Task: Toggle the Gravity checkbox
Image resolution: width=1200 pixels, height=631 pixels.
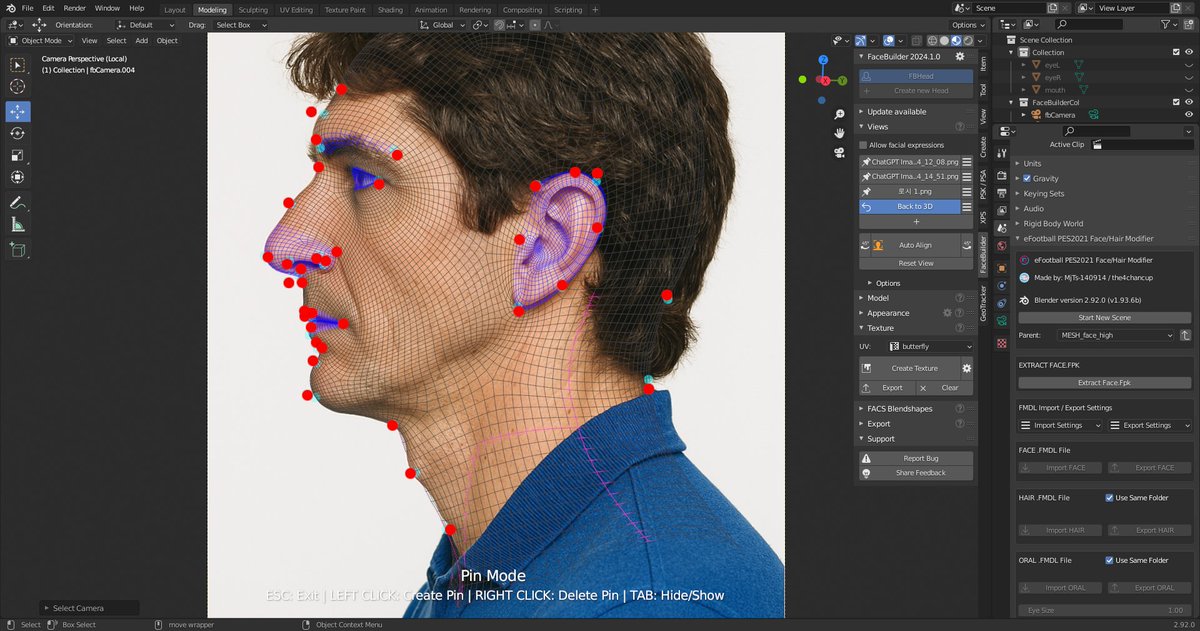Action: pos(1027,178)
